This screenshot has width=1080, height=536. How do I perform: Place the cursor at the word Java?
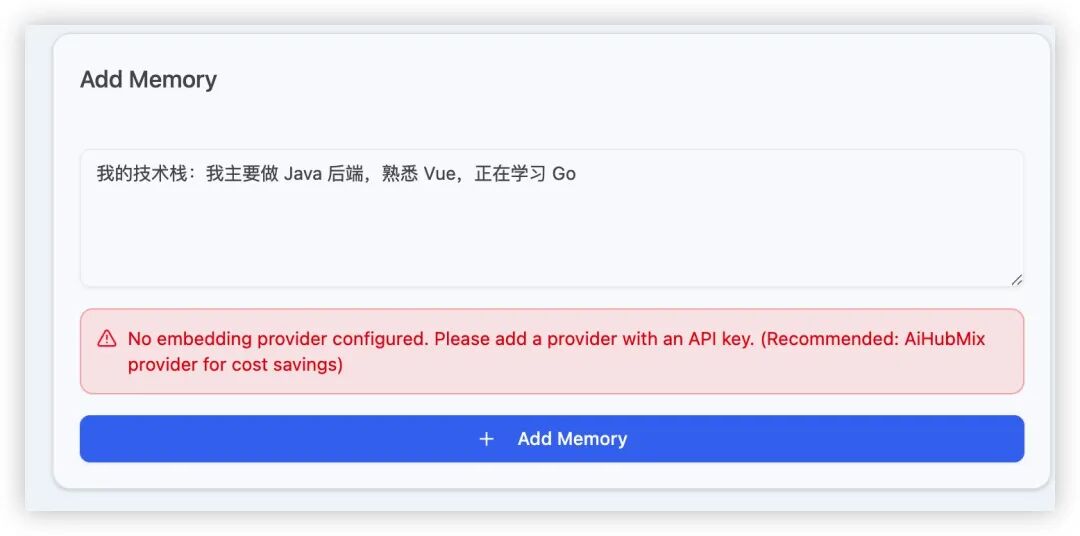click(x=302, y=174)
